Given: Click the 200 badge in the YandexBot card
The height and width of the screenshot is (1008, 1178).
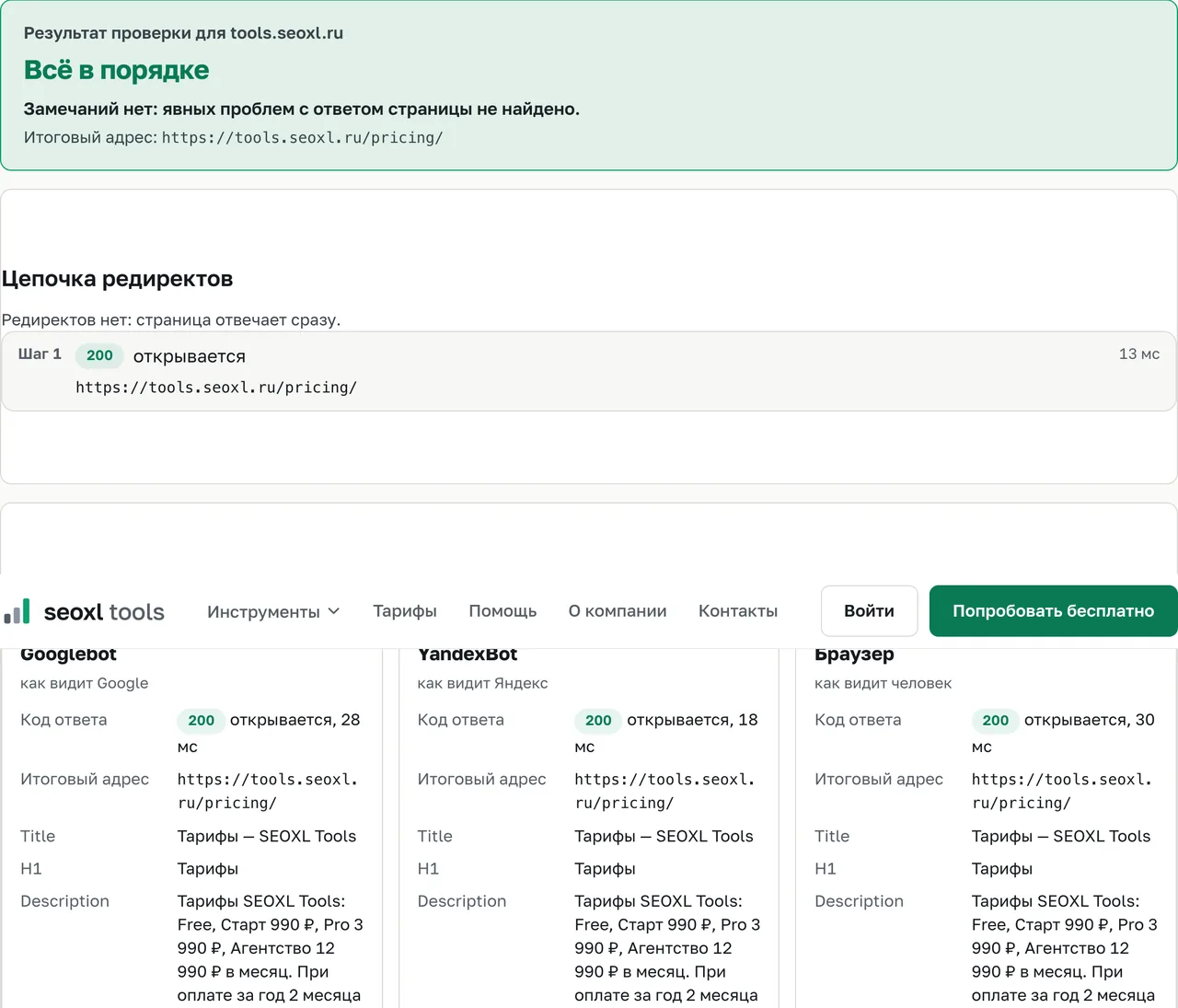Looking at the screenshot, I should pyautogui.click(x=598, y=721).
